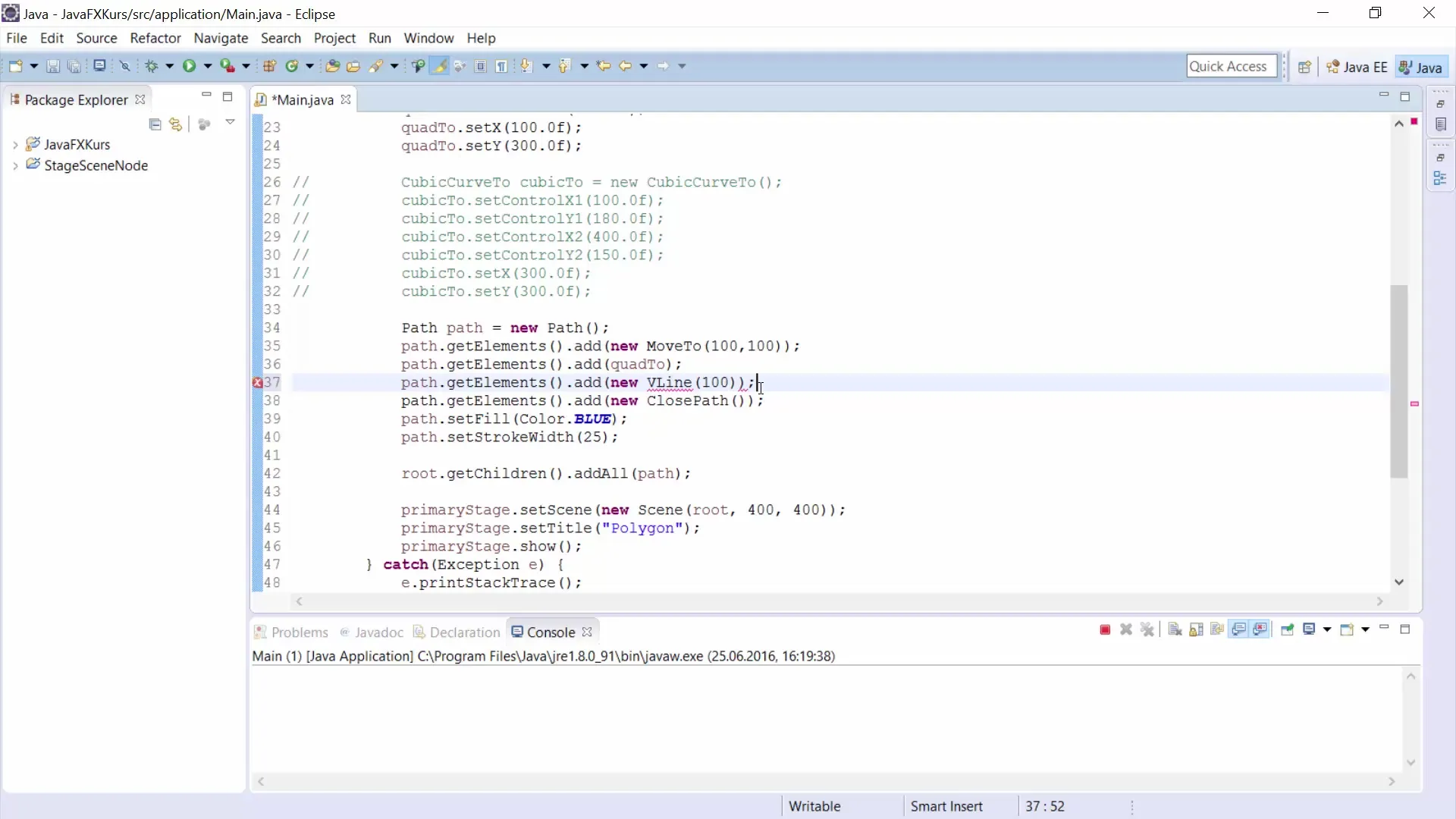This screenshot has width=1456, height=819.
Task: Click Remove All Terminated Launches icon
Action: click(x=1147, y=630)
